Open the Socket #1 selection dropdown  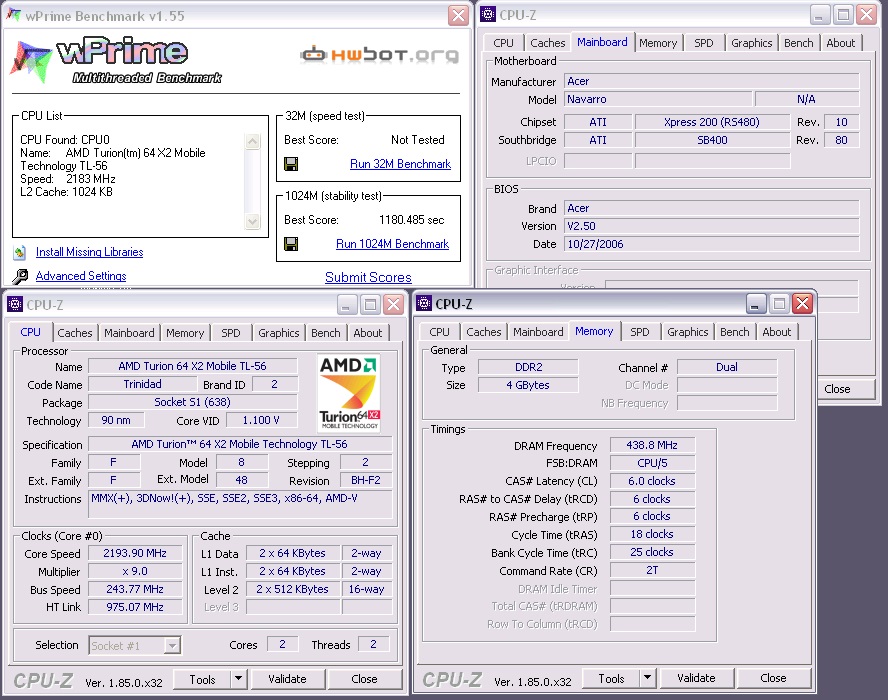point(172,645)
